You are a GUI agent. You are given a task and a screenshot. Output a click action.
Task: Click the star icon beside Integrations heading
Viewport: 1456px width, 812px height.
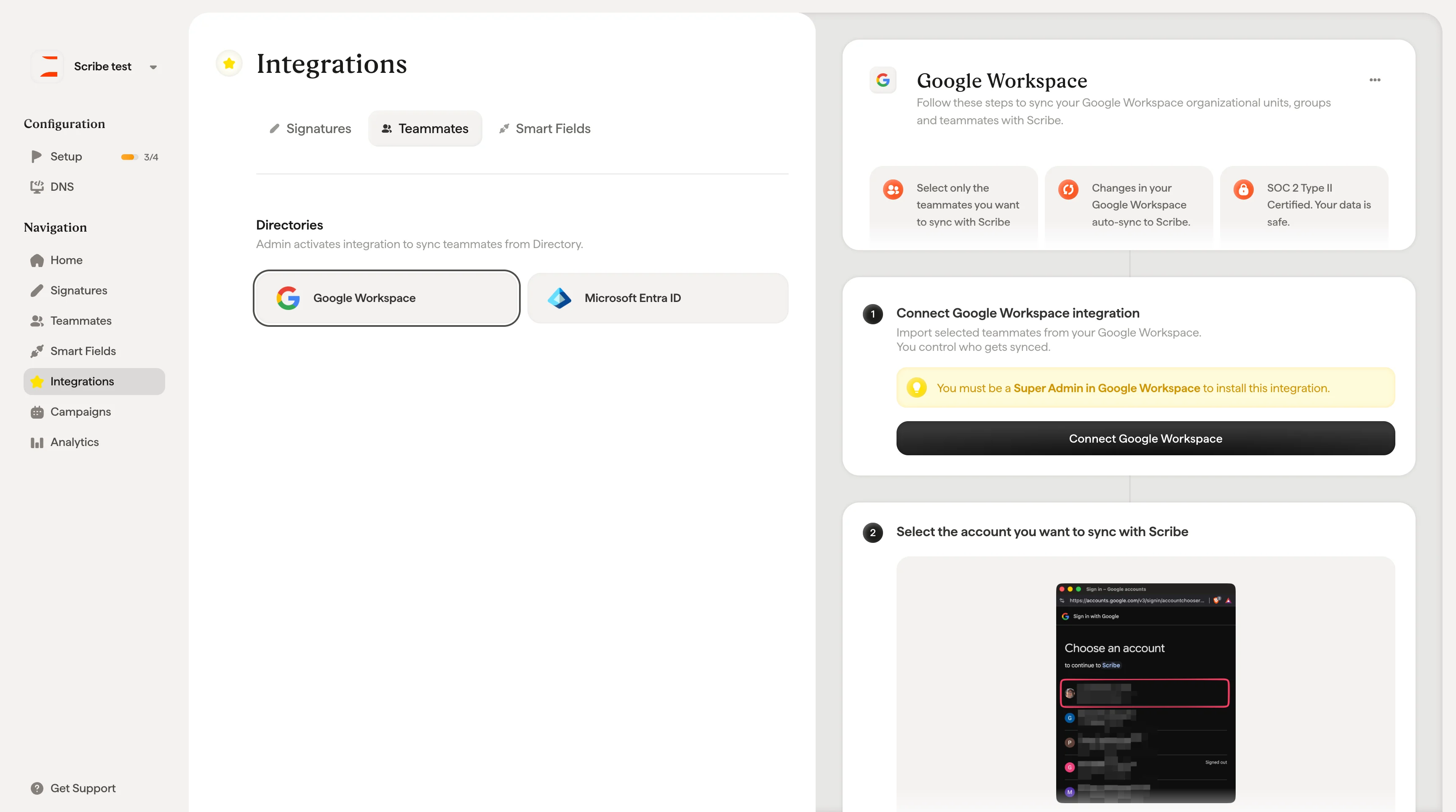pos(229,63)
